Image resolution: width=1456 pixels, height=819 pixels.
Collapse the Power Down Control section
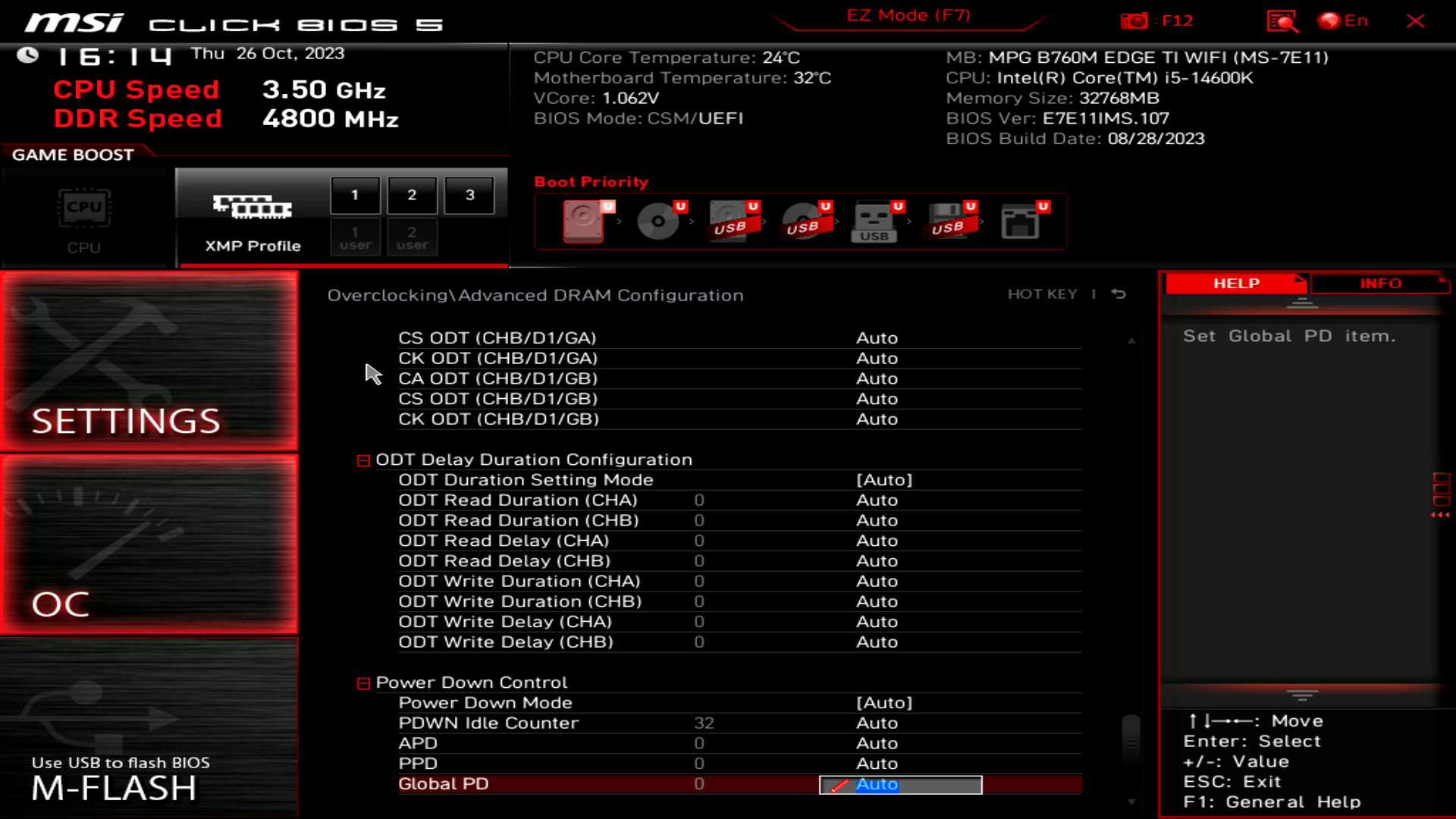click(x=363, y=683)
